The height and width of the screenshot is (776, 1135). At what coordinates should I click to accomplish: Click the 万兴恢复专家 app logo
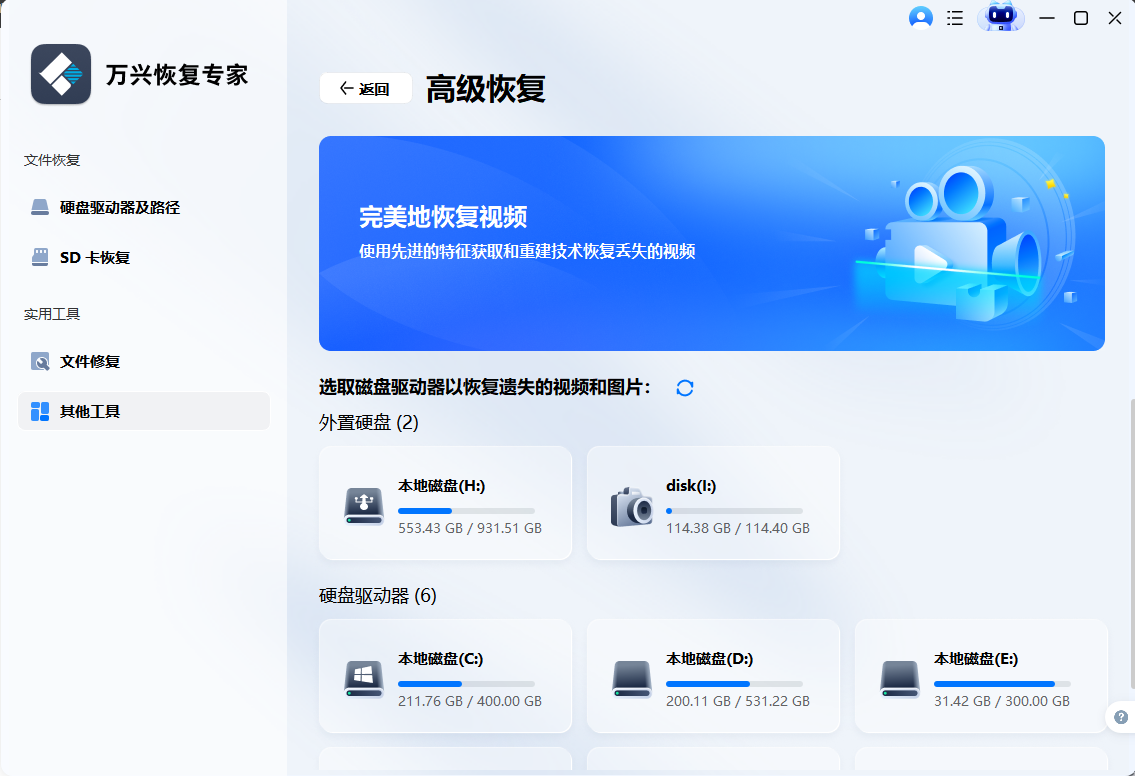tap(60, 74)
